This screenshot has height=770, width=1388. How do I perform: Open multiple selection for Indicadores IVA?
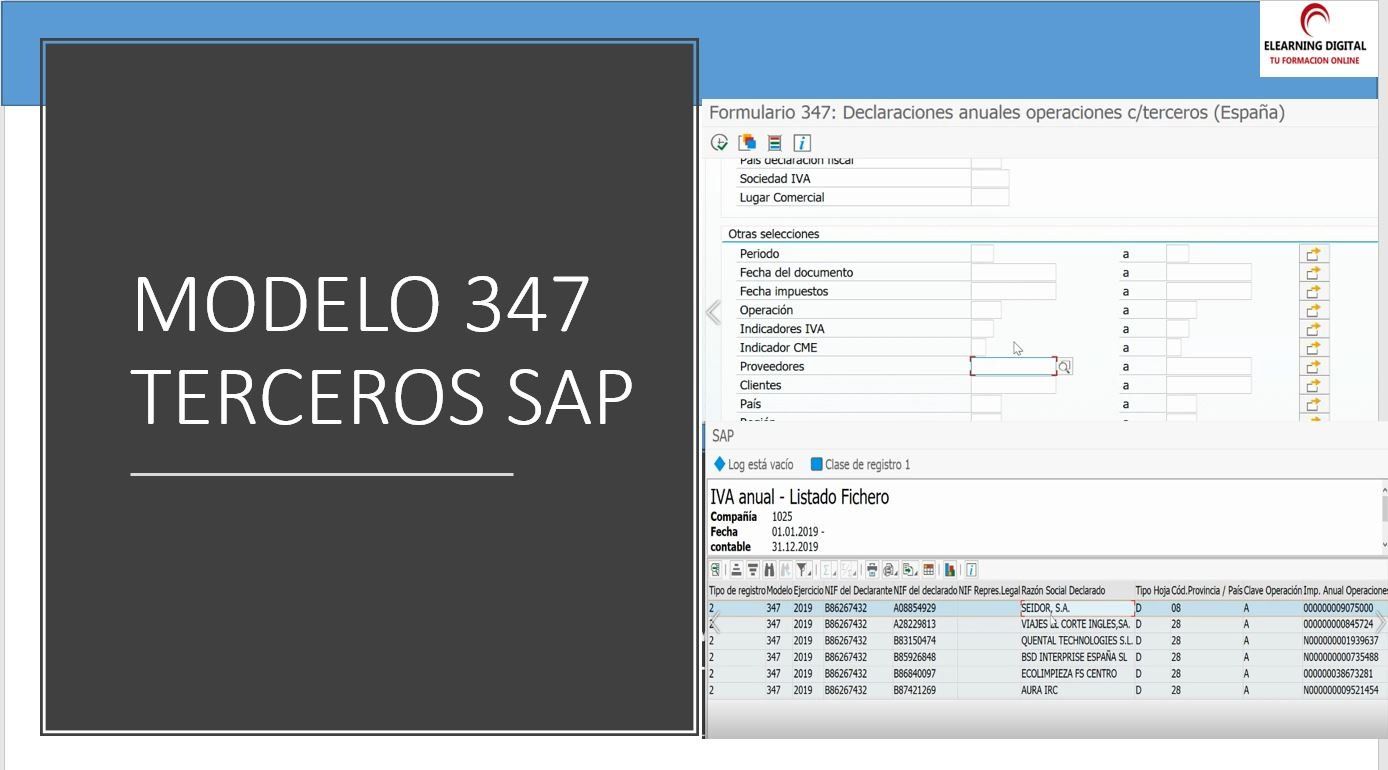[1313, 329]
